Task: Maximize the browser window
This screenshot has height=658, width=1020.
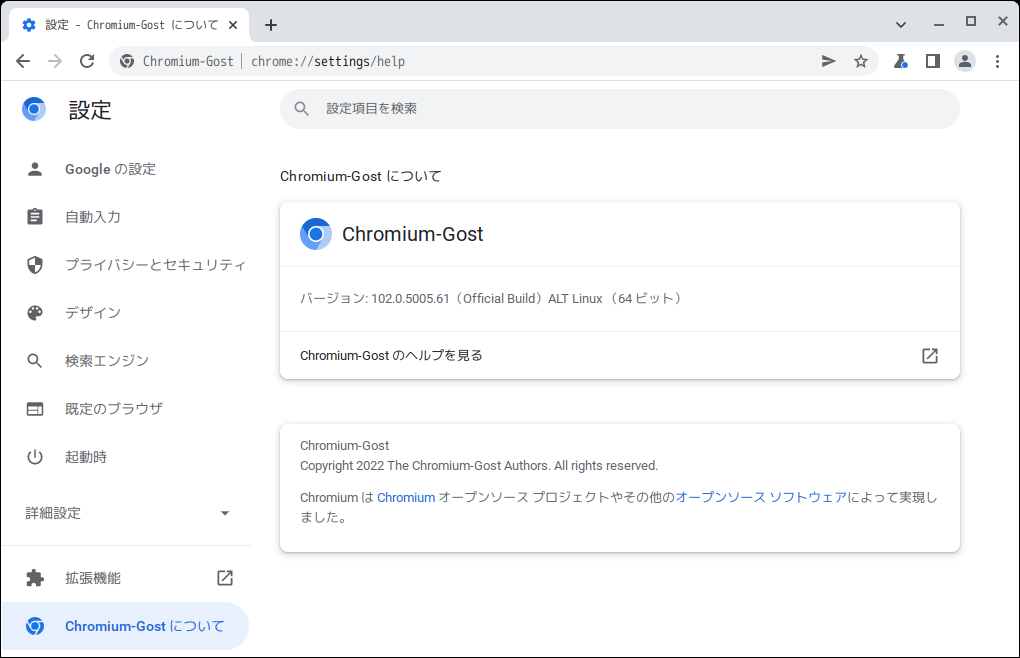Action: (x=971, y=21)
